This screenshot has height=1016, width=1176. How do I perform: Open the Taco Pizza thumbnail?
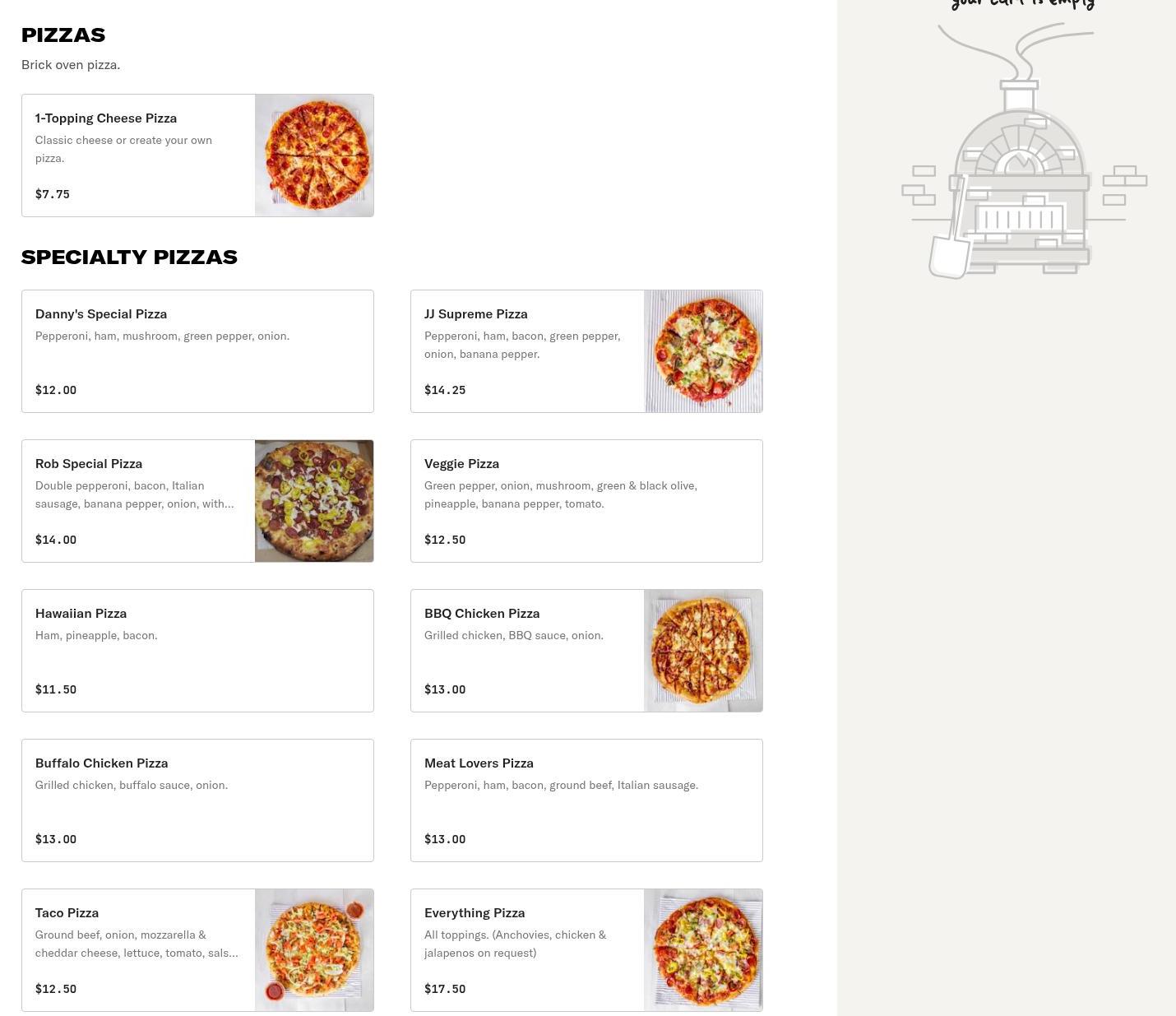click(314, 950)
